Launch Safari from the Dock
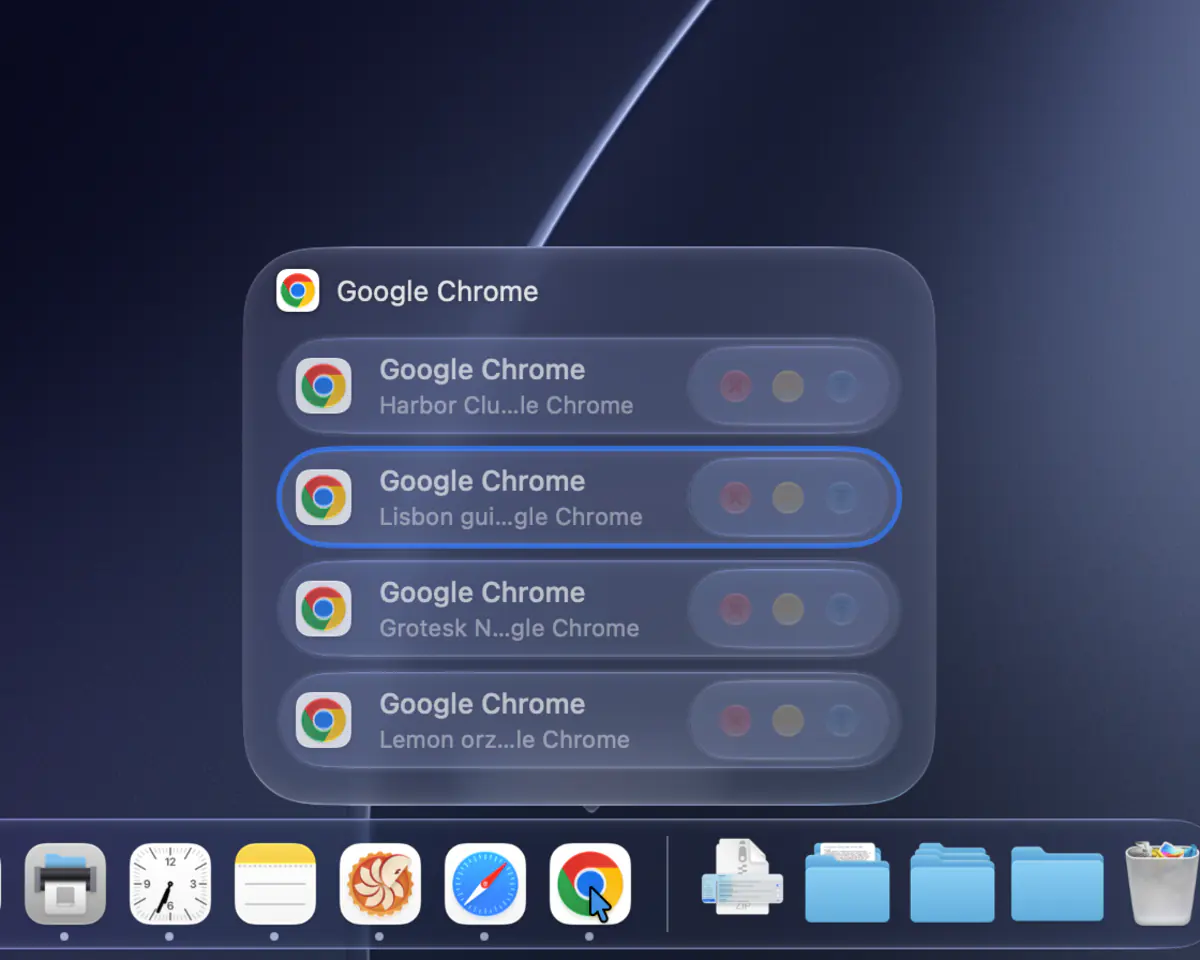This screenshot has height=960, width=1200. click(x=485, y=884)
